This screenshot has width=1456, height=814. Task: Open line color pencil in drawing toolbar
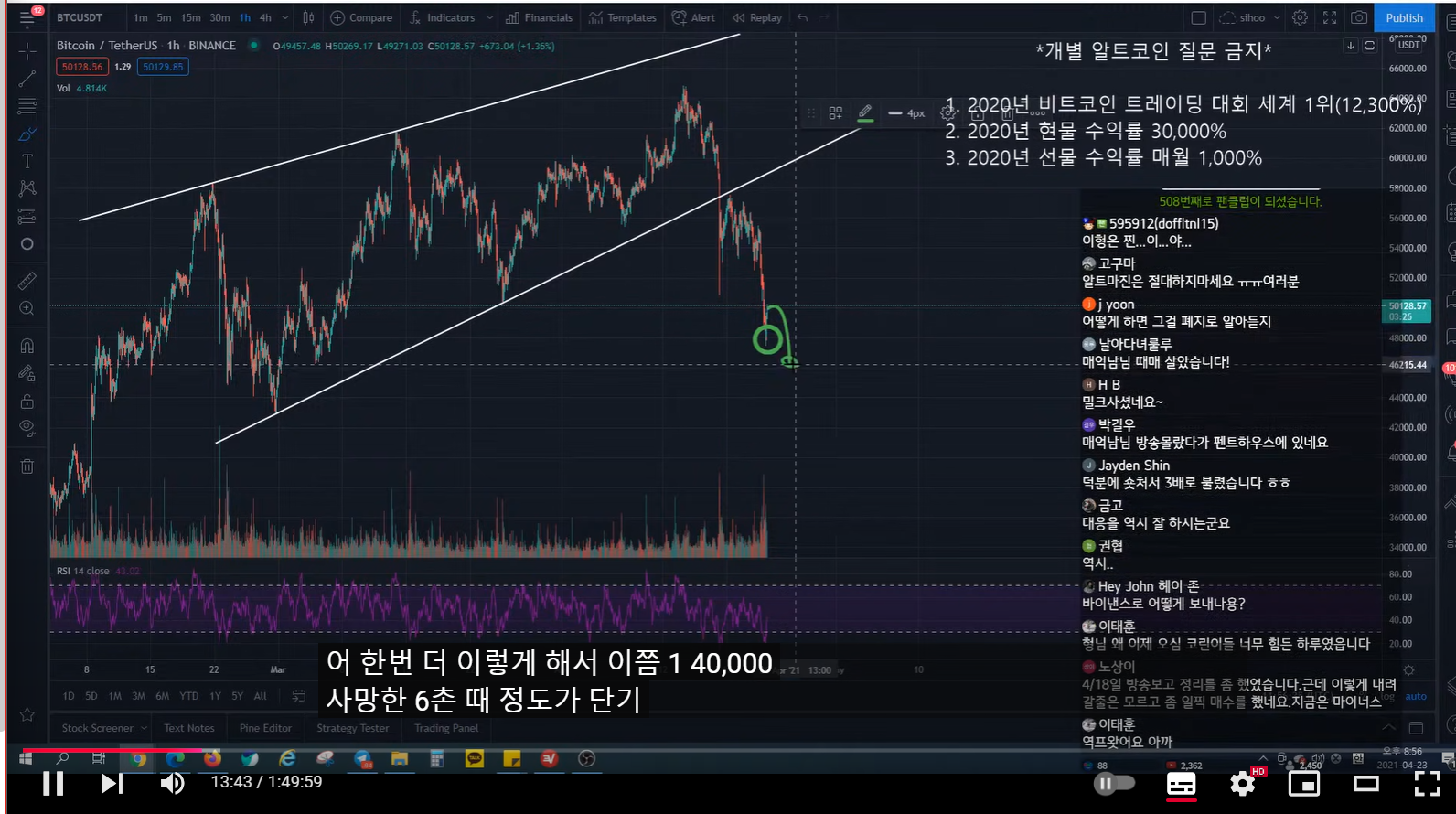tap(865, 112)
